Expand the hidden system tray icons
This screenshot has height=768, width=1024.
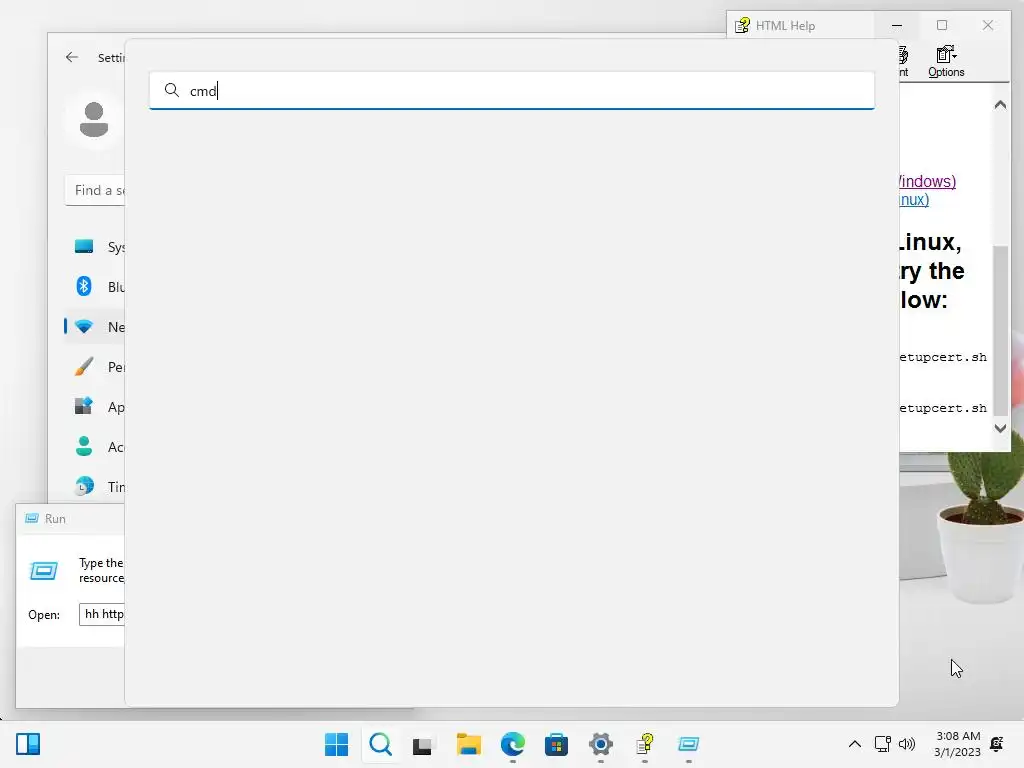tap(854, 744)
